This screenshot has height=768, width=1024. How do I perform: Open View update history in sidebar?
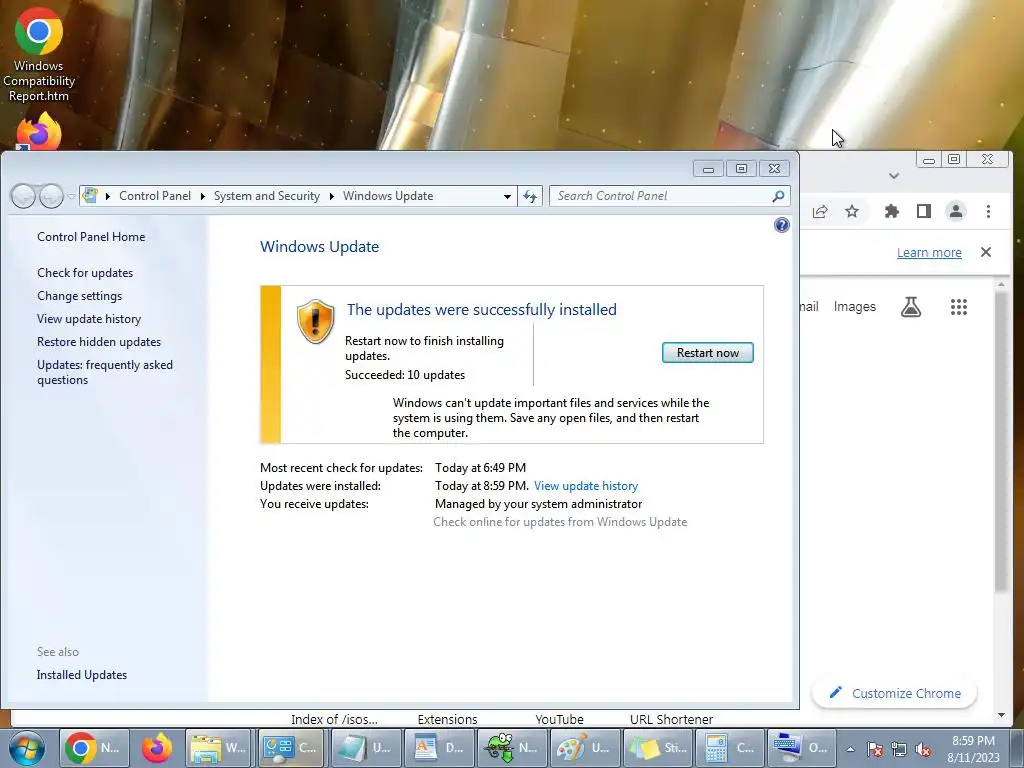pyautogui.click(x=89, y=319)
